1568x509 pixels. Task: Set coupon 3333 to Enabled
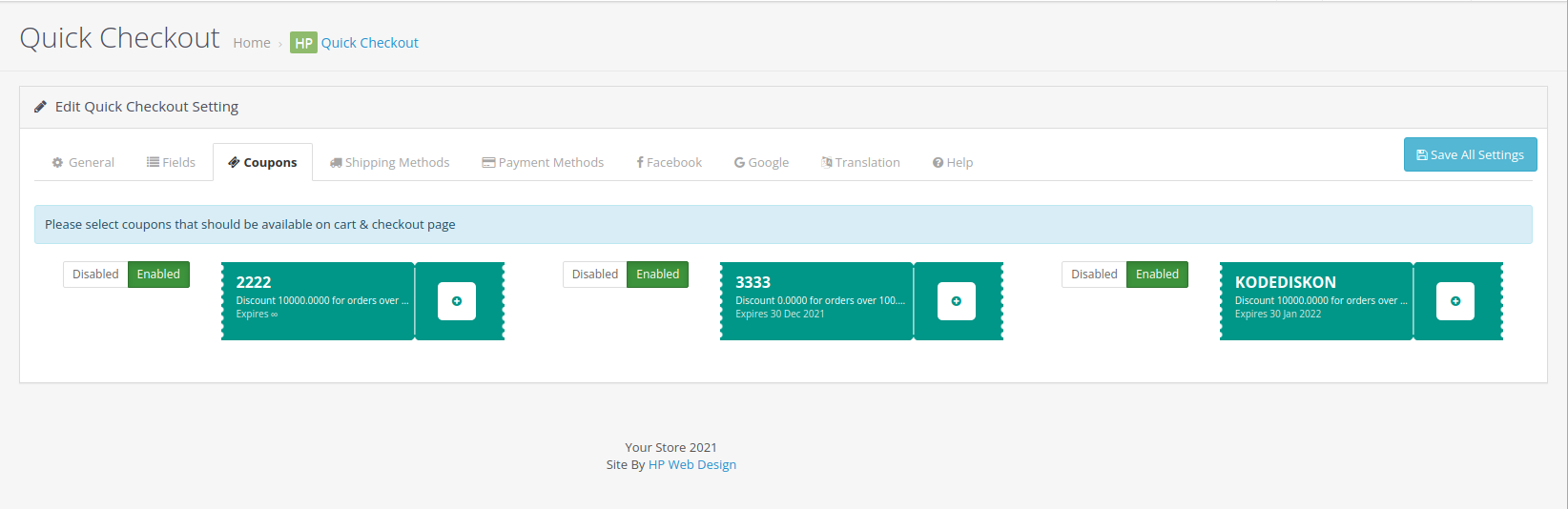[657, 275]
